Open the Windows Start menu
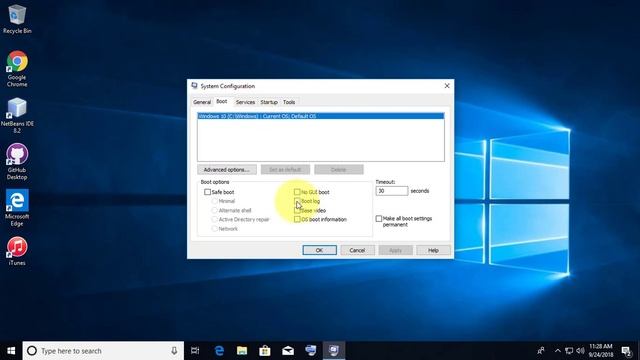This screenshot has height=360, width=640. pyautogui.click(x=11, y=351)
